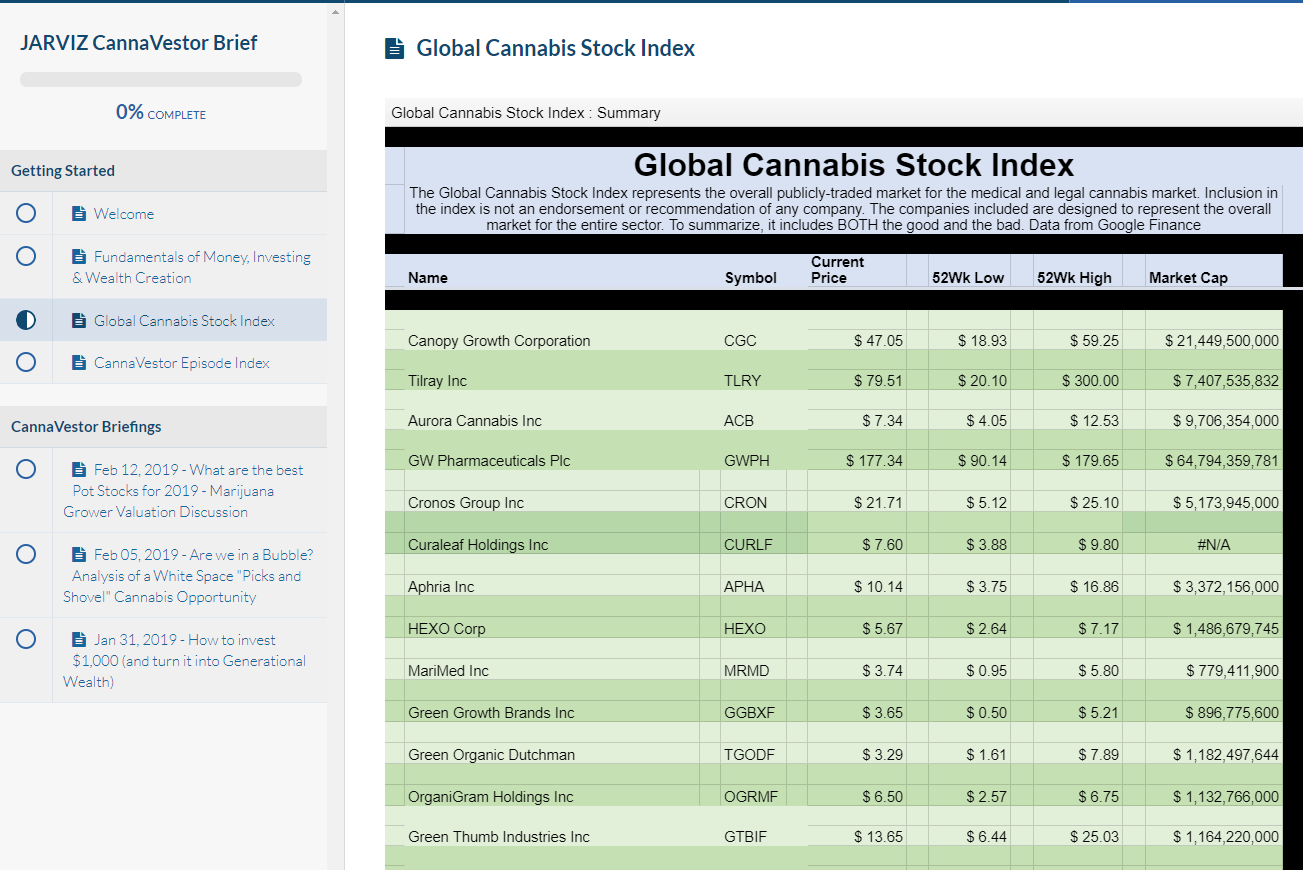This screenshot has height=870, width=1303.
Task: Click the Getting Started section header
Action: pos(163,171)
